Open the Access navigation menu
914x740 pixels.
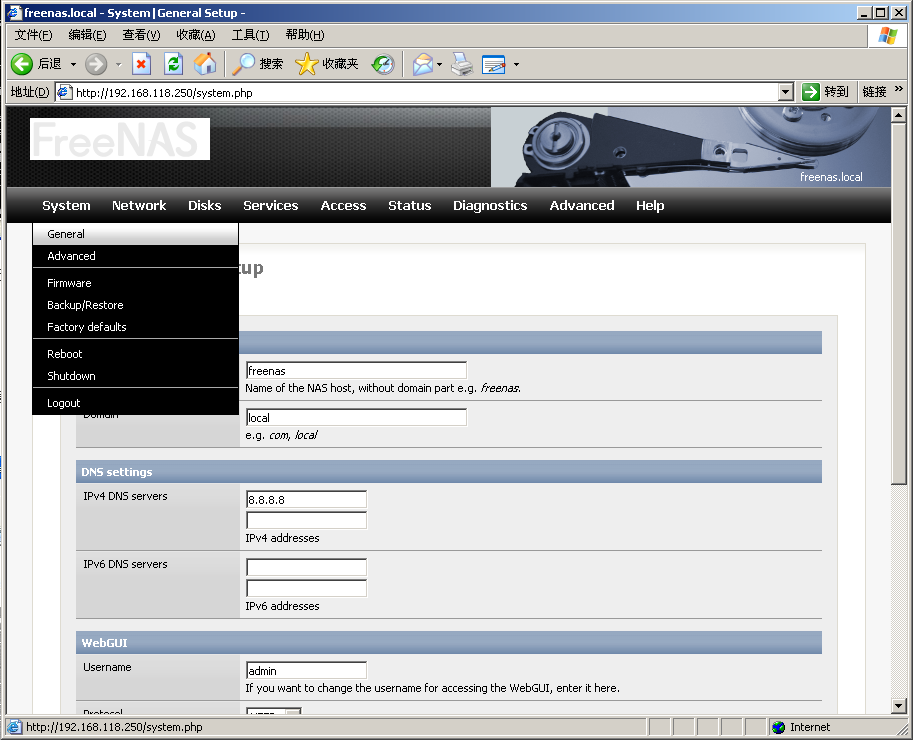tap(343, 205)
